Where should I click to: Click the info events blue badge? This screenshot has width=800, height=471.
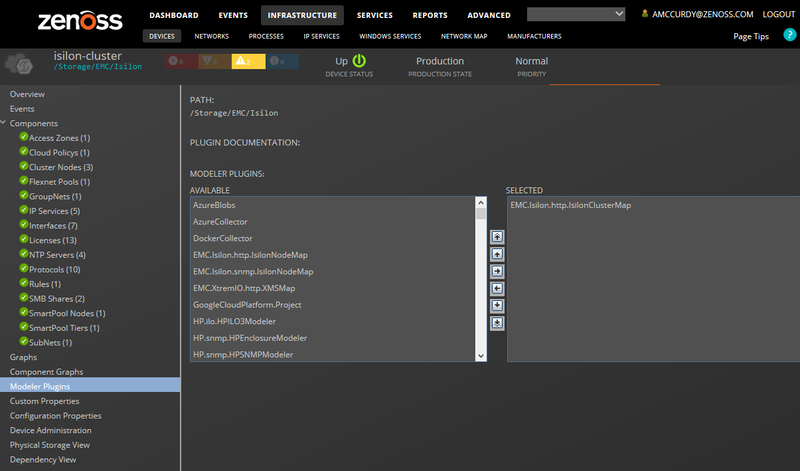coord(282,61)
